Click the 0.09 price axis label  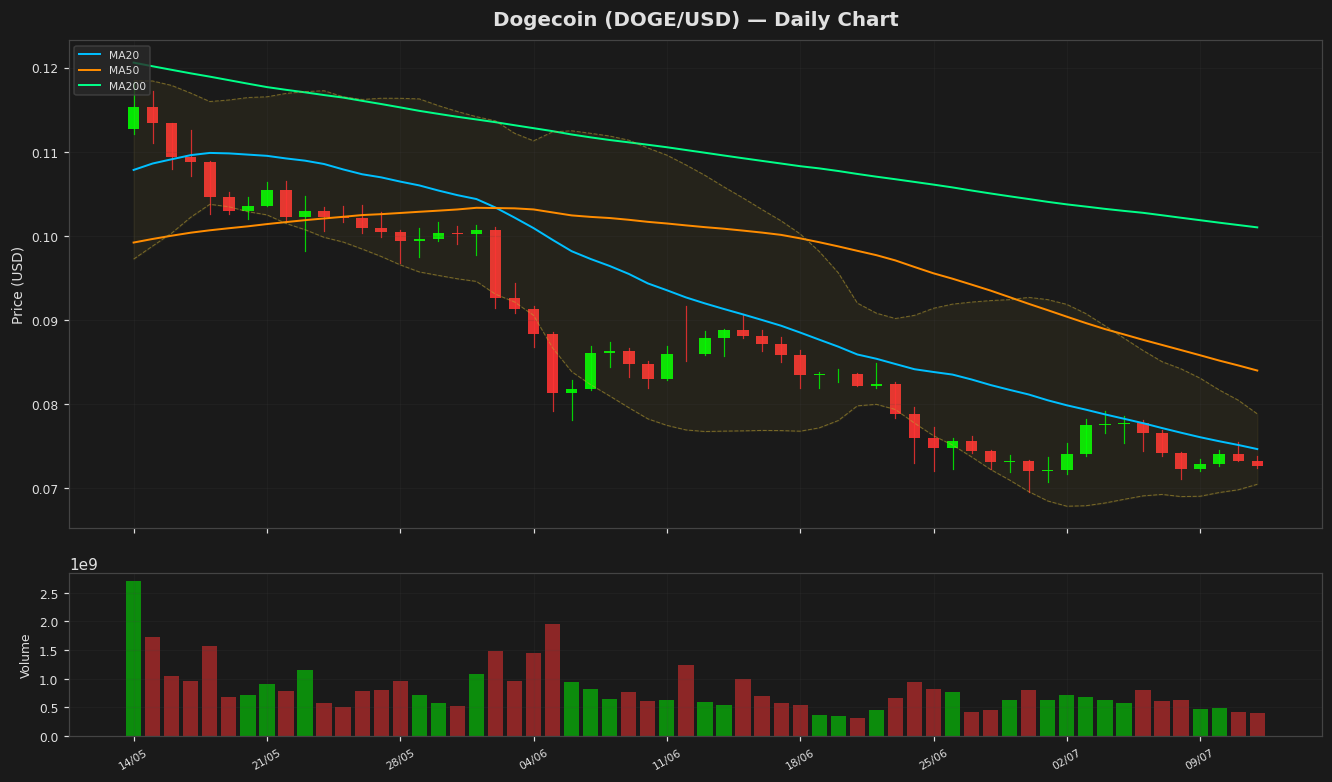[x=44, y=321]
